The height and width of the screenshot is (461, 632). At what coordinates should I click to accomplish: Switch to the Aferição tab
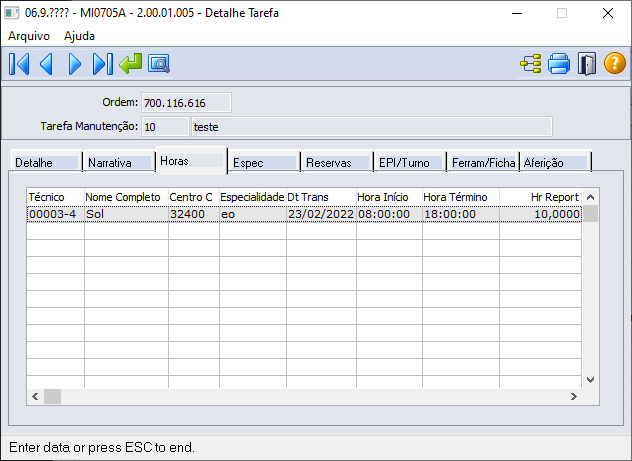556,162
